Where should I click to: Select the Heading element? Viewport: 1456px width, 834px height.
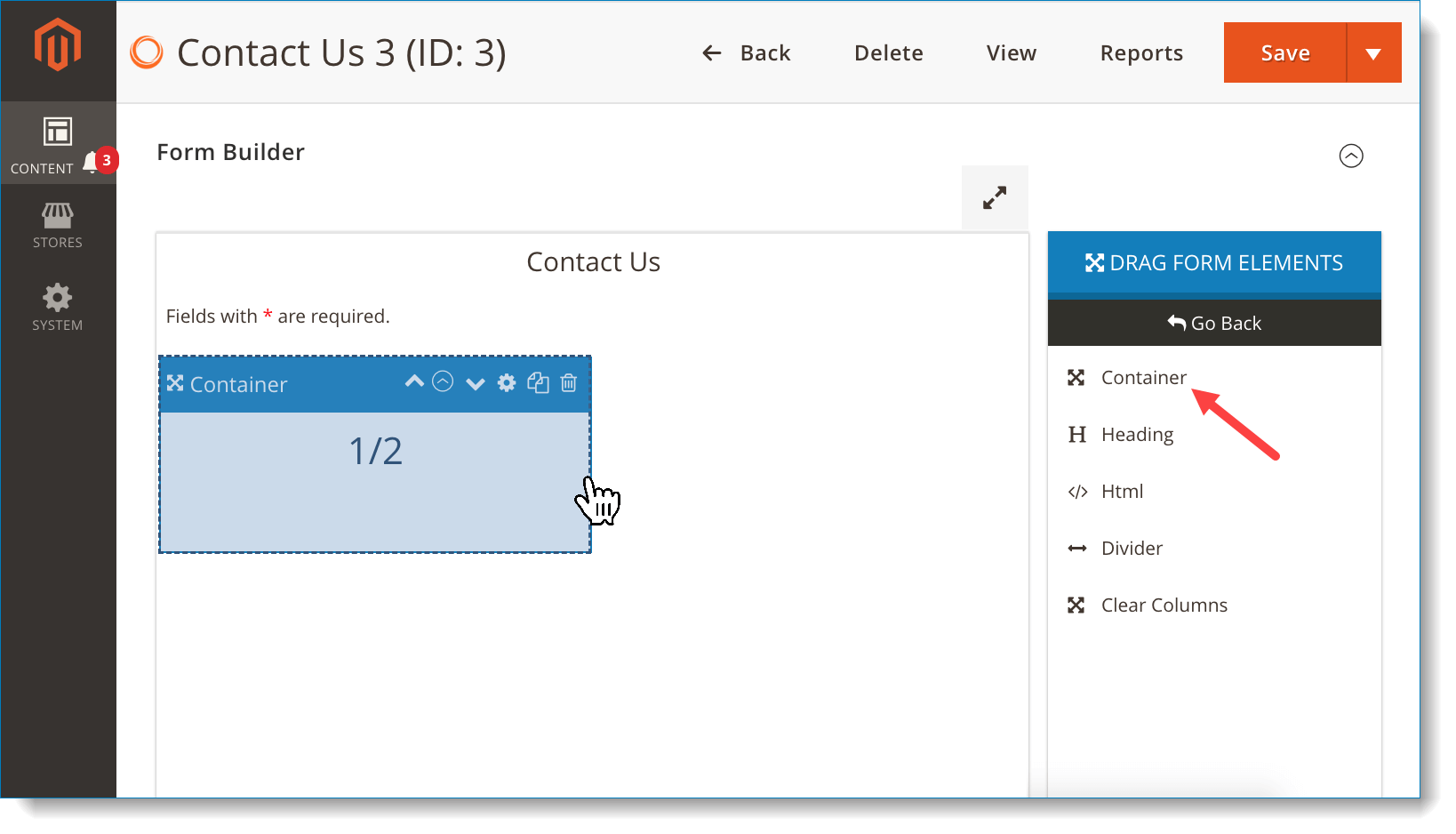1137,435
